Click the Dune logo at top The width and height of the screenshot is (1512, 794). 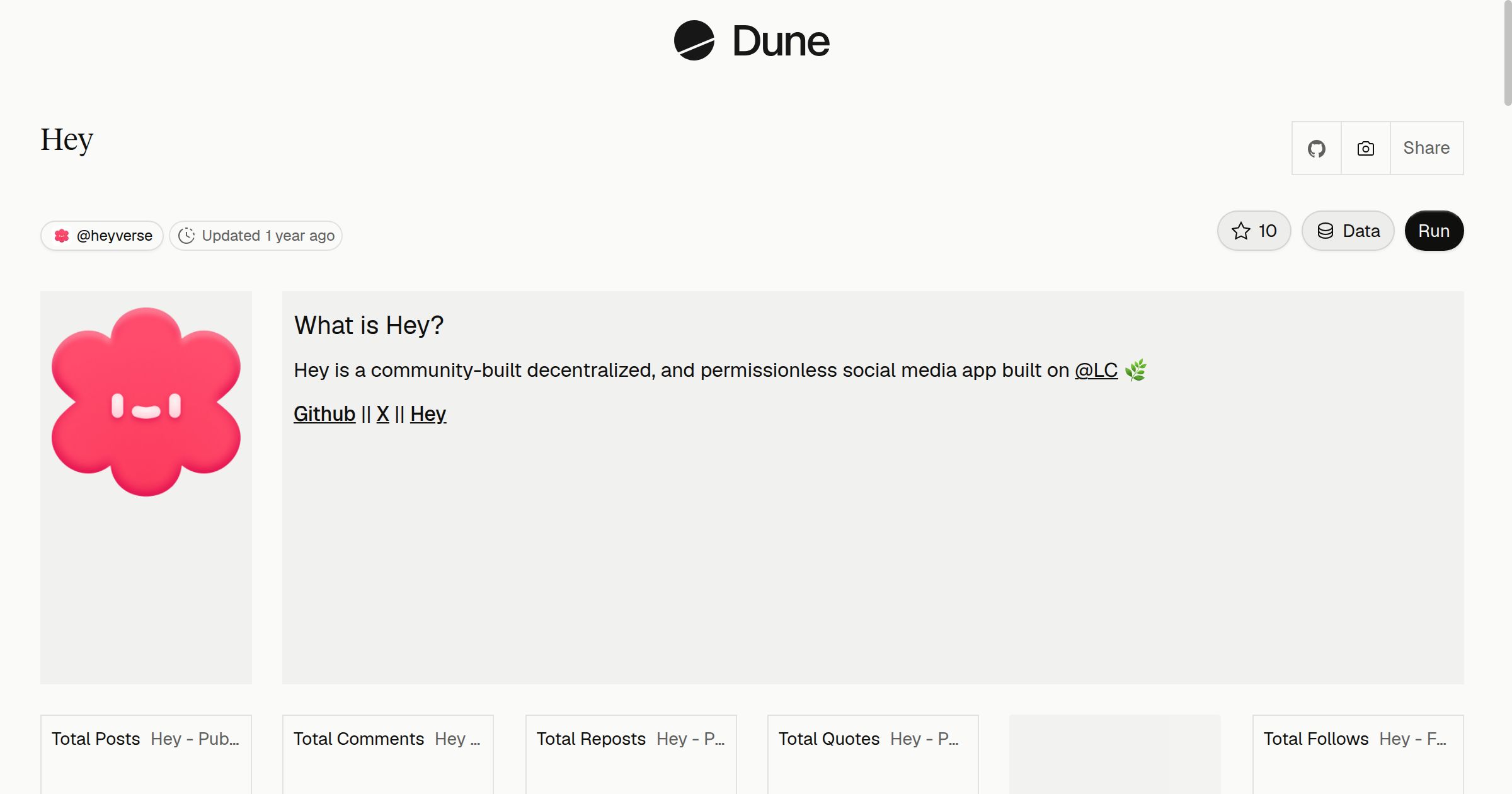(x=752, y=41)
